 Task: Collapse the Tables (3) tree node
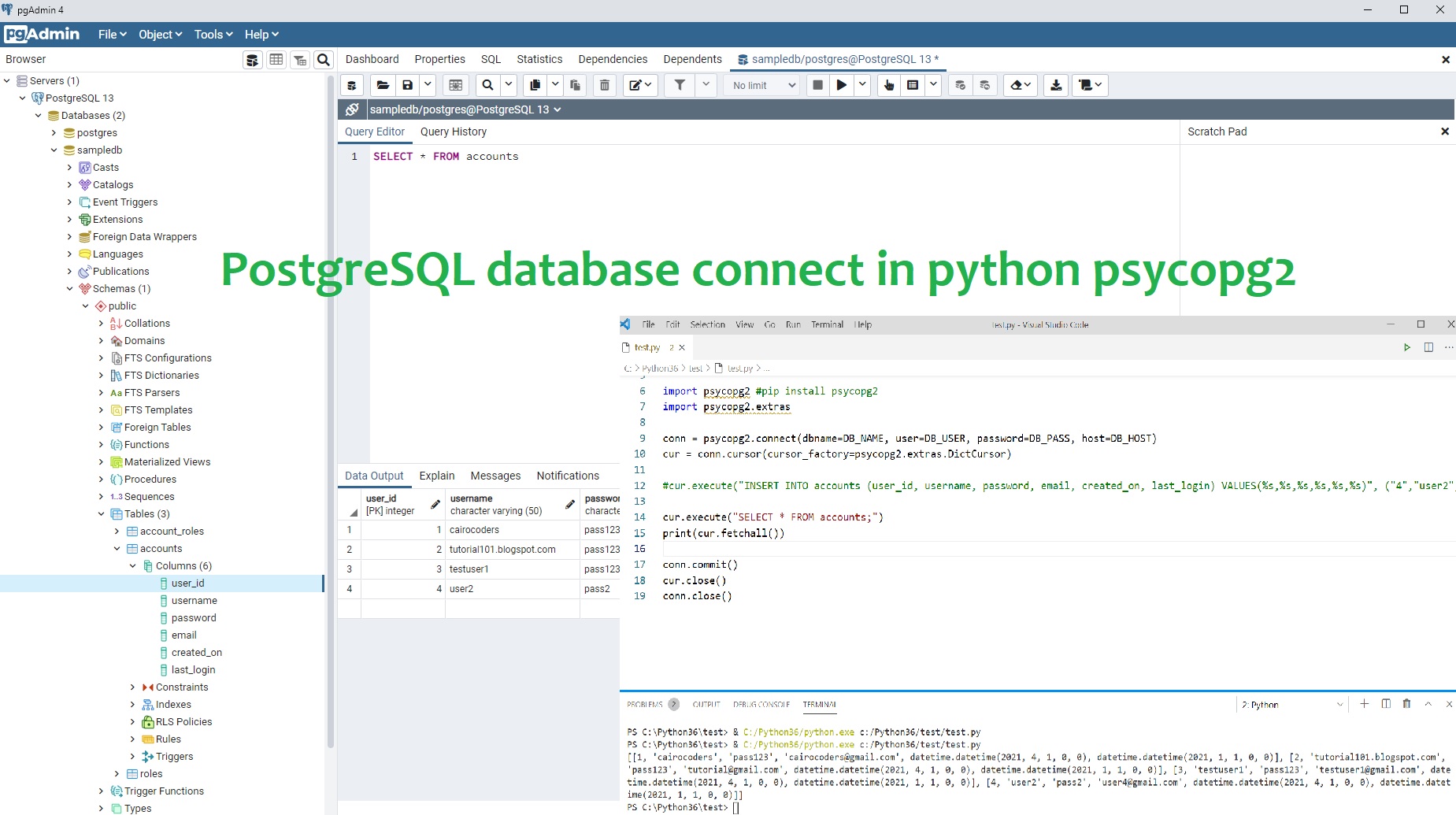click(101, 514)
